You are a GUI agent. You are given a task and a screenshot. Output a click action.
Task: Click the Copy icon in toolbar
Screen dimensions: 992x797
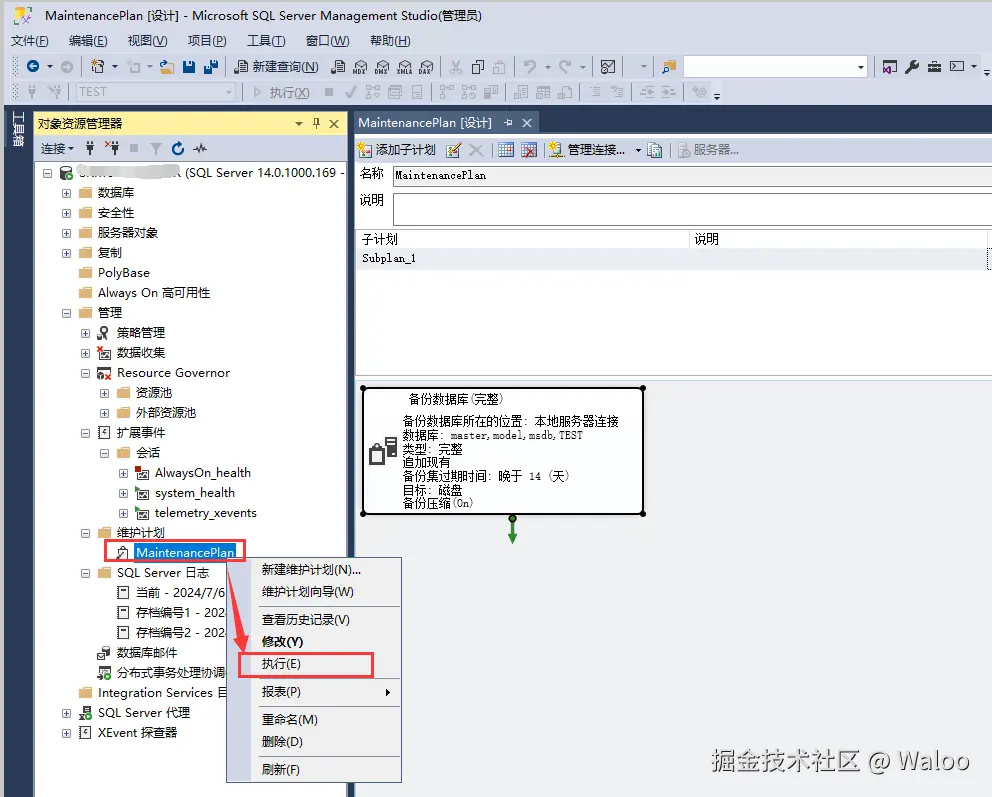coord(478,66)
